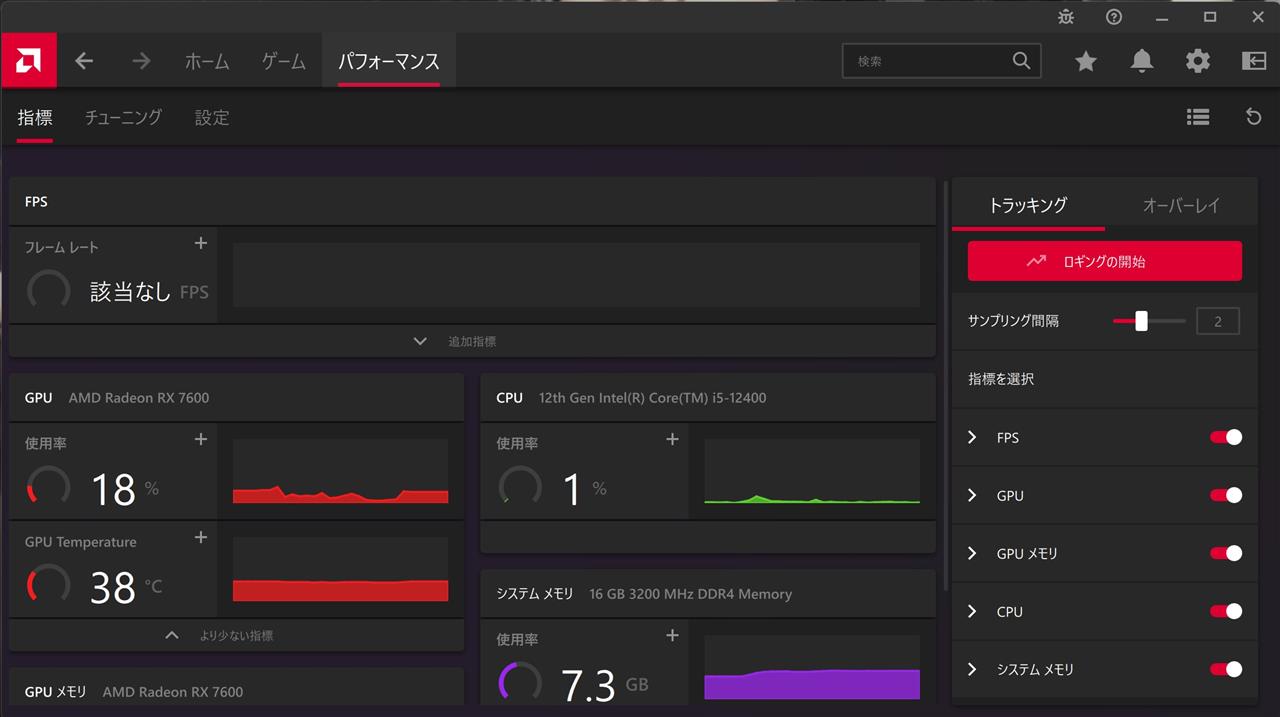Switch to list view icon
This screenshot has width=1280, height=717.
pyautogui.click(x=1198, y=117)
